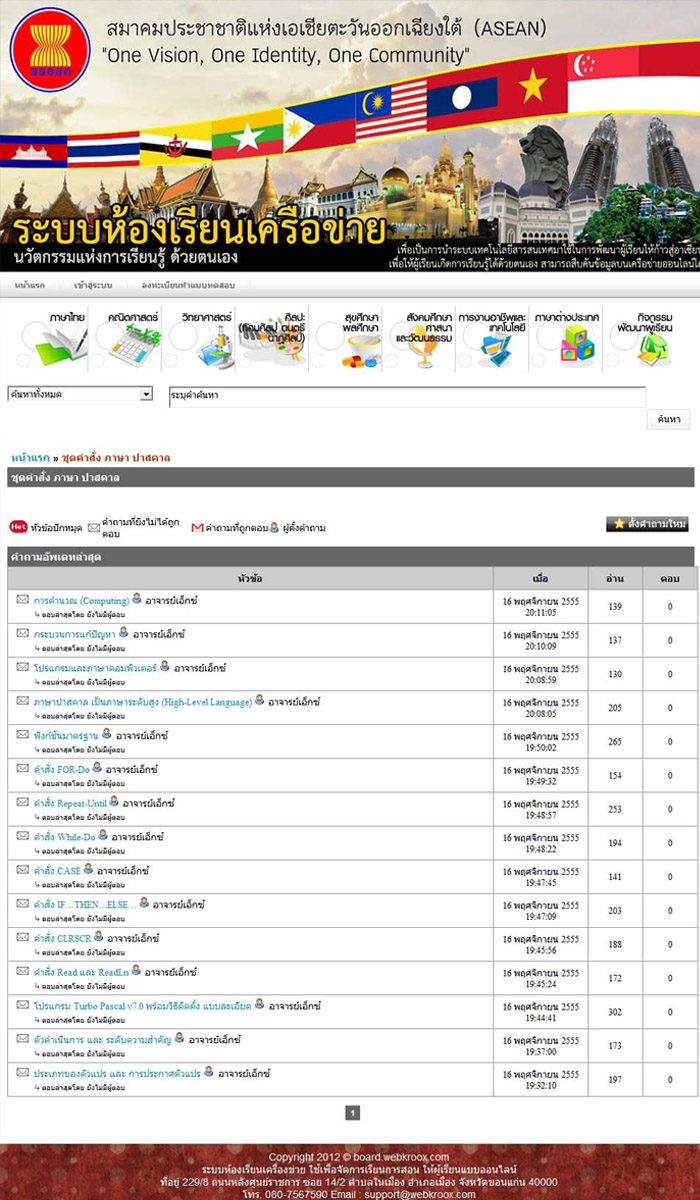The height and width of the screenshot is (1200, 700).
Task: Open the การคำนวณ (Computing) topic link
Action: [x=81, y=601]
